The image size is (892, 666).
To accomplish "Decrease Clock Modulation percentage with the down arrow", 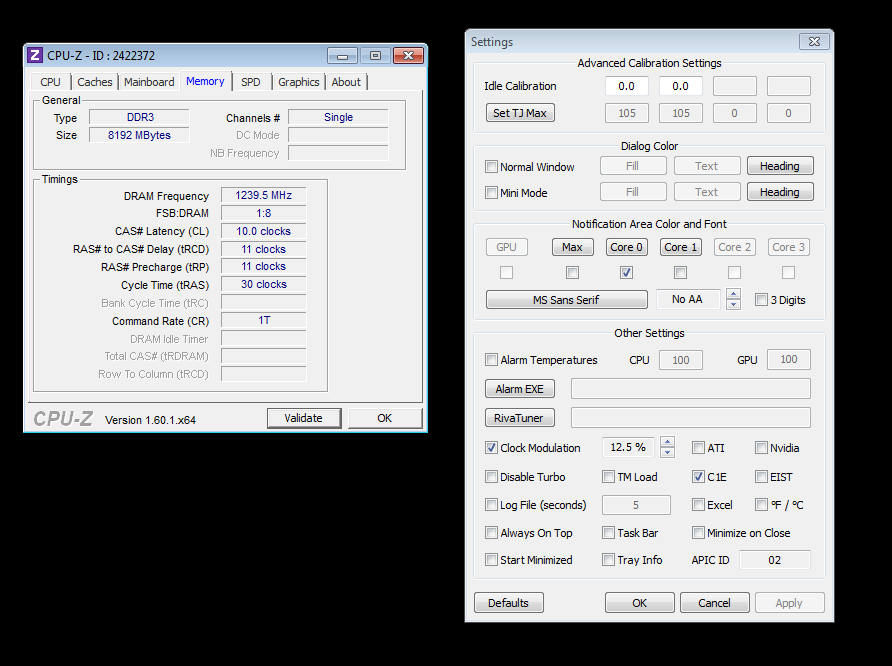I will pos(668,452).
